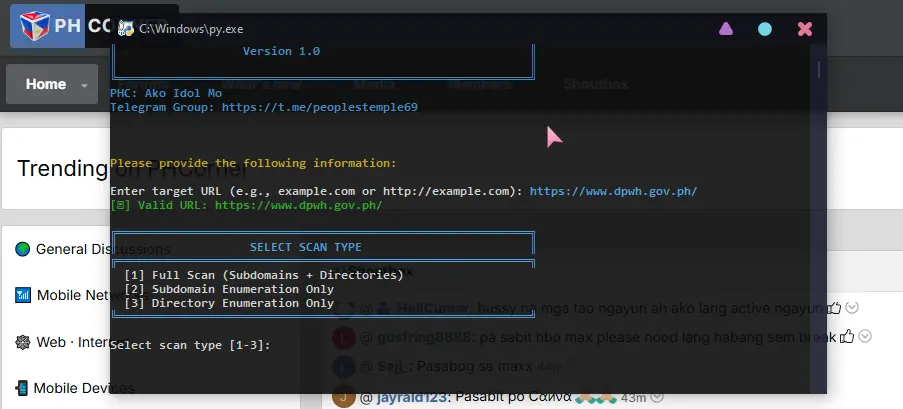Click the cyan circle maximize button
This screenshot has width=903, height=409.
(765, 29)
